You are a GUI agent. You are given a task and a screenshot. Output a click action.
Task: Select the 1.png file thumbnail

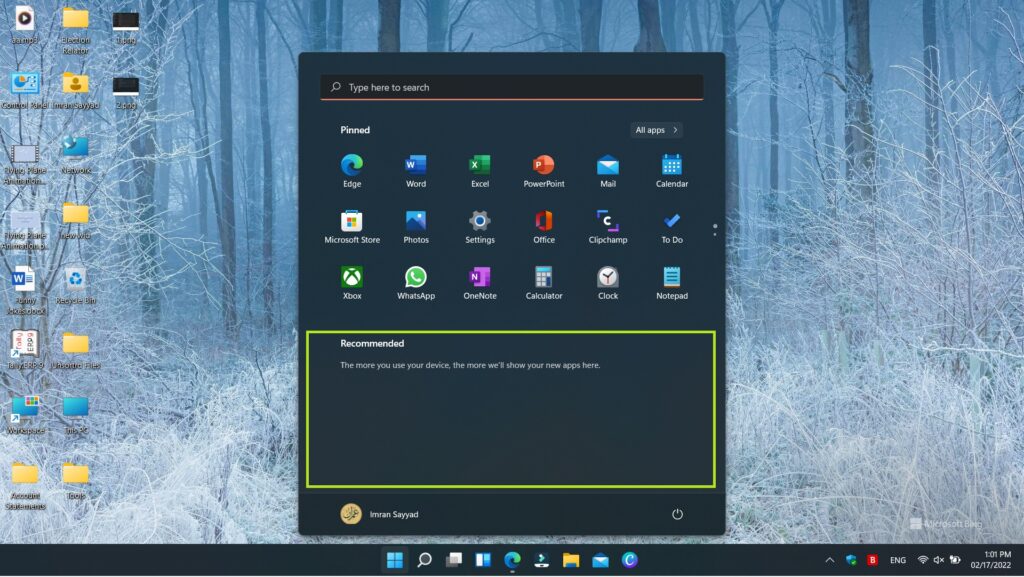(x=125, y=27)
